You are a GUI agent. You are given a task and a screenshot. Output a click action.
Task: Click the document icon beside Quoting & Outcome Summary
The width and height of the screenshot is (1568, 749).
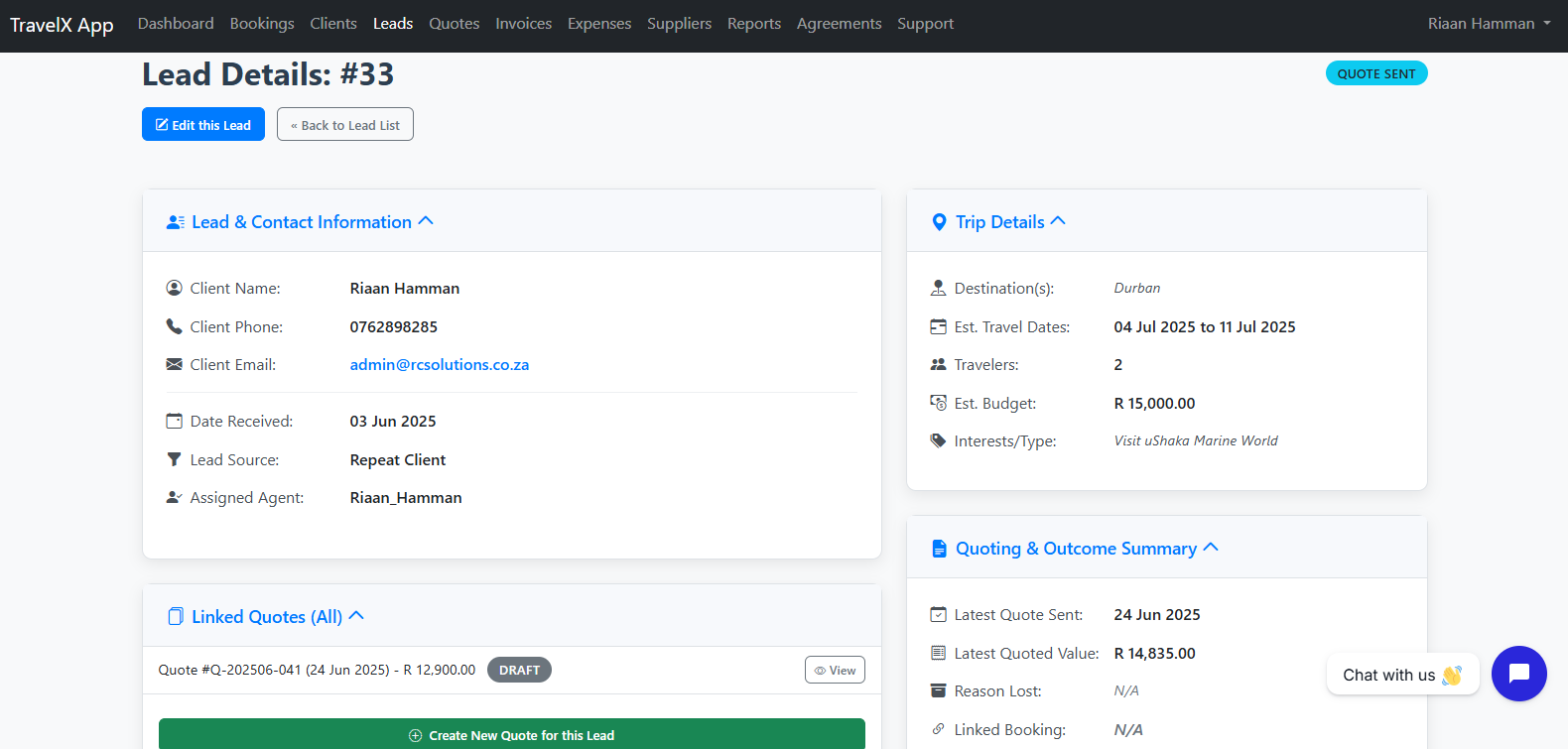pyautogui.click(x=939, y=549)
